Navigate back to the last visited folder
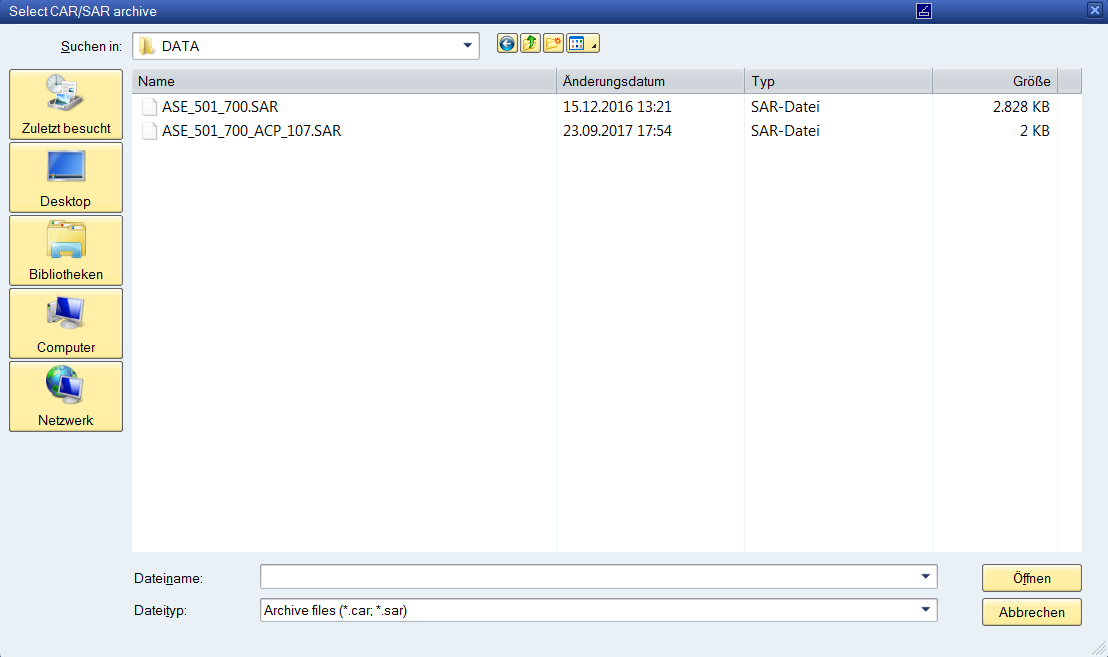 point(507,43)
